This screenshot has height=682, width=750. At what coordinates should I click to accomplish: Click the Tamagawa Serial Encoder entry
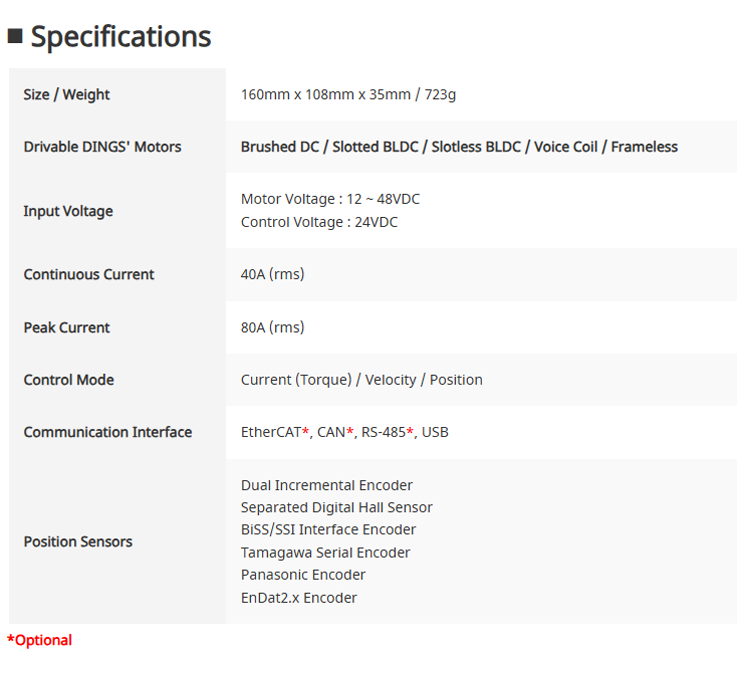pos(325,552)
